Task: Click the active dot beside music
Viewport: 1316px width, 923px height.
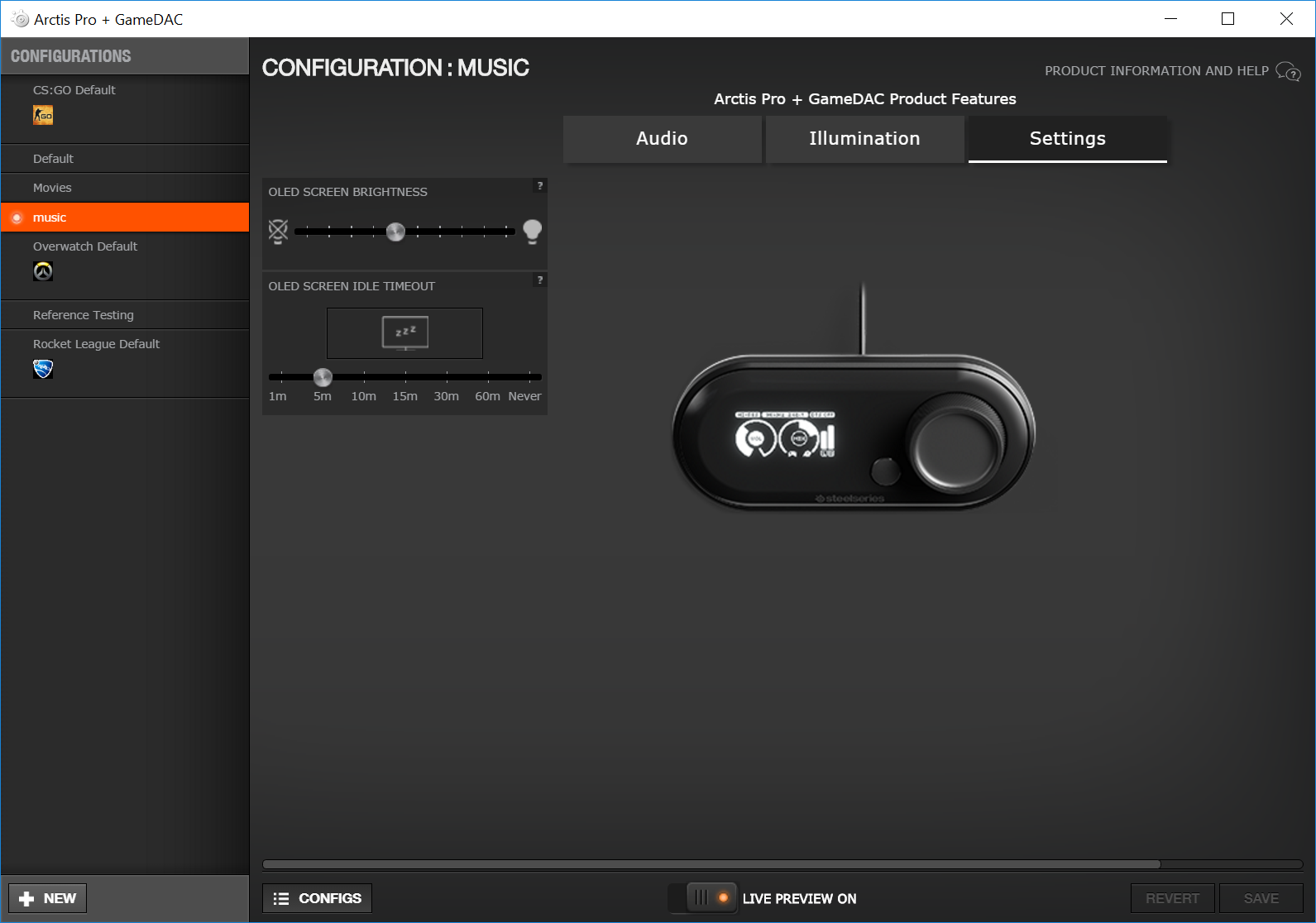Action: (x=17, y=218)
